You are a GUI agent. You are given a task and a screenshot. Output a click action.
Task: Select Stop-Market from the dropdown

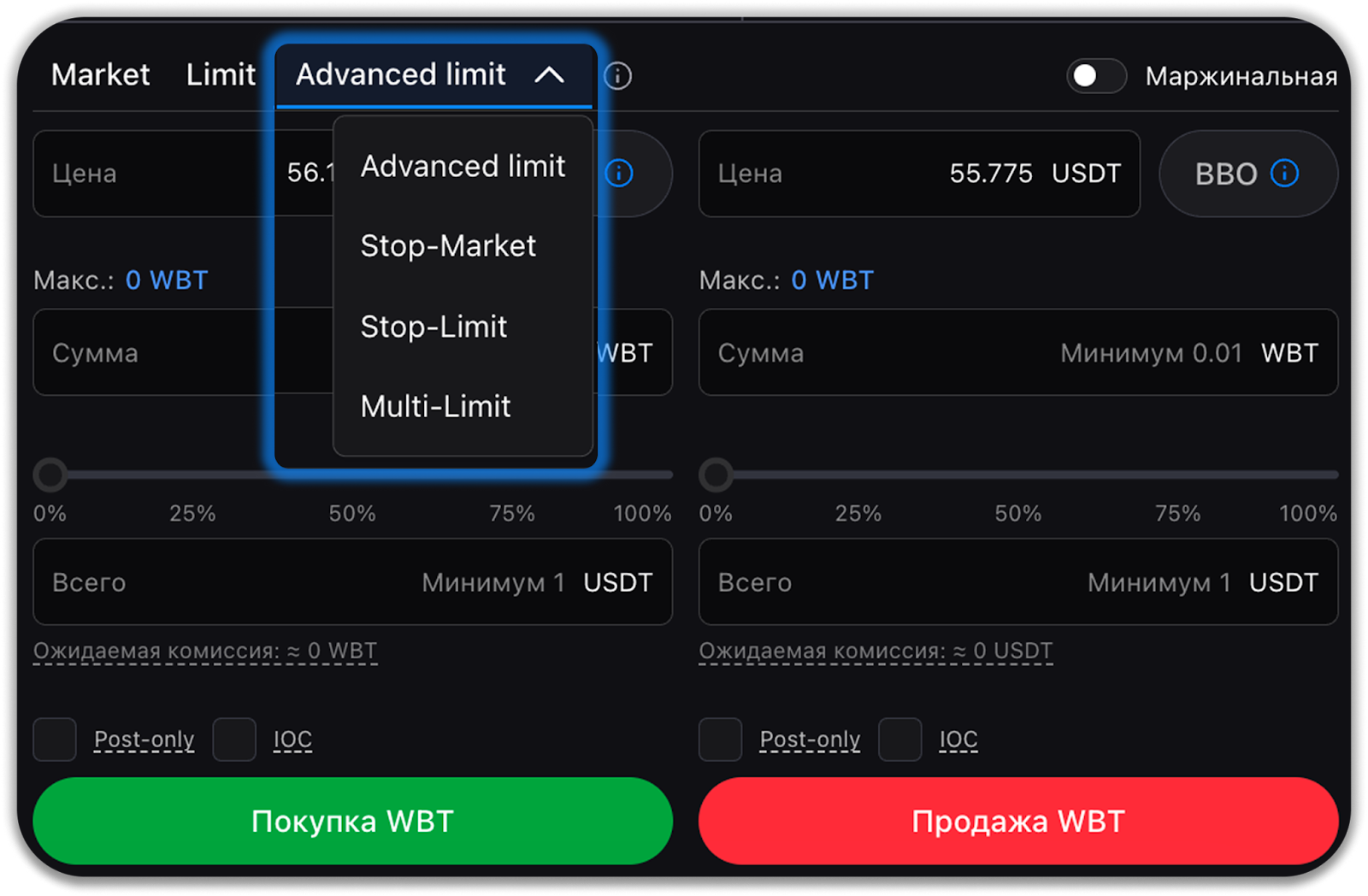(448, 246)
